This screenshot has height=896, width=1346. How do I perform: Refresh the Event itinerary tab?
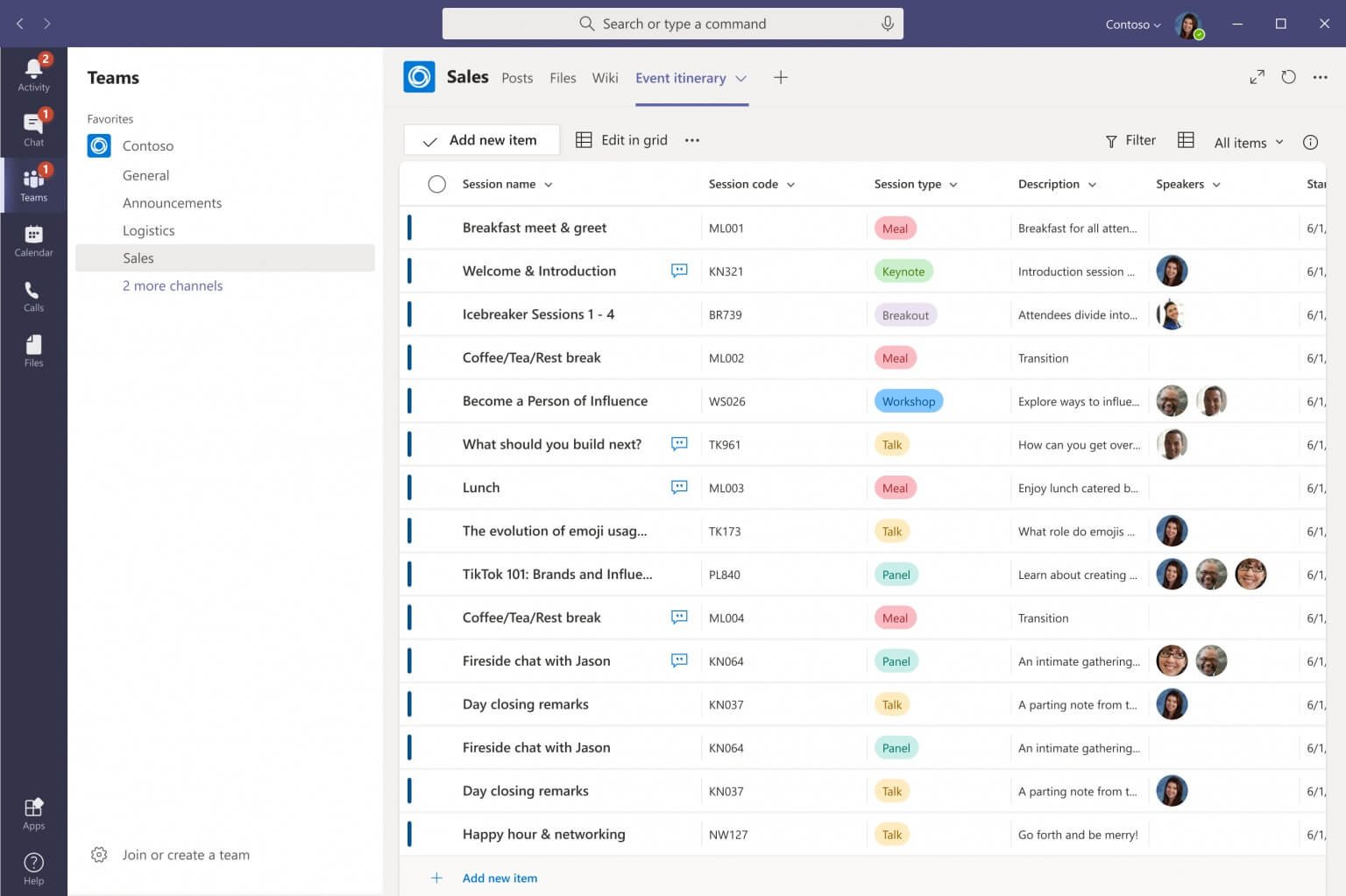tap(1288, 77)
